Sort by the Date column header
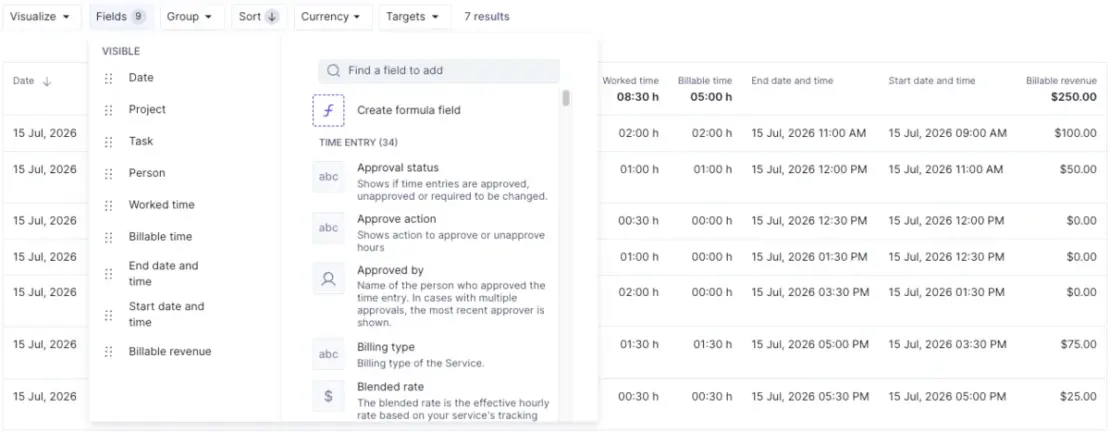The image size is (1110, 433). (x=23, y=81)
